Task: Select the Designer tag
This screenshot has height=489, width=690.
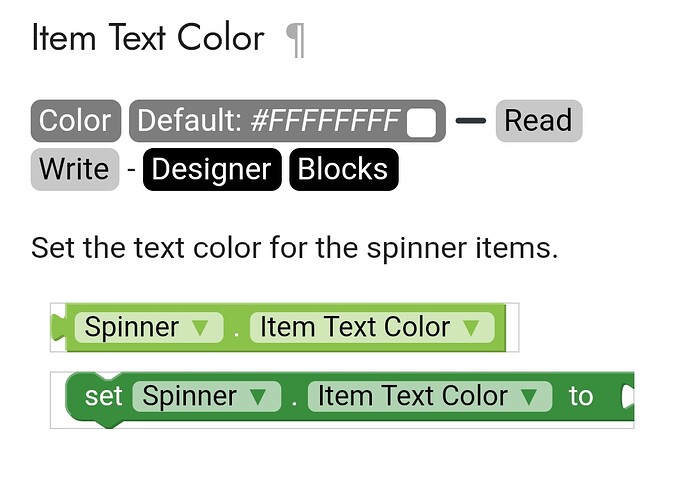Action: pos(212,169)
